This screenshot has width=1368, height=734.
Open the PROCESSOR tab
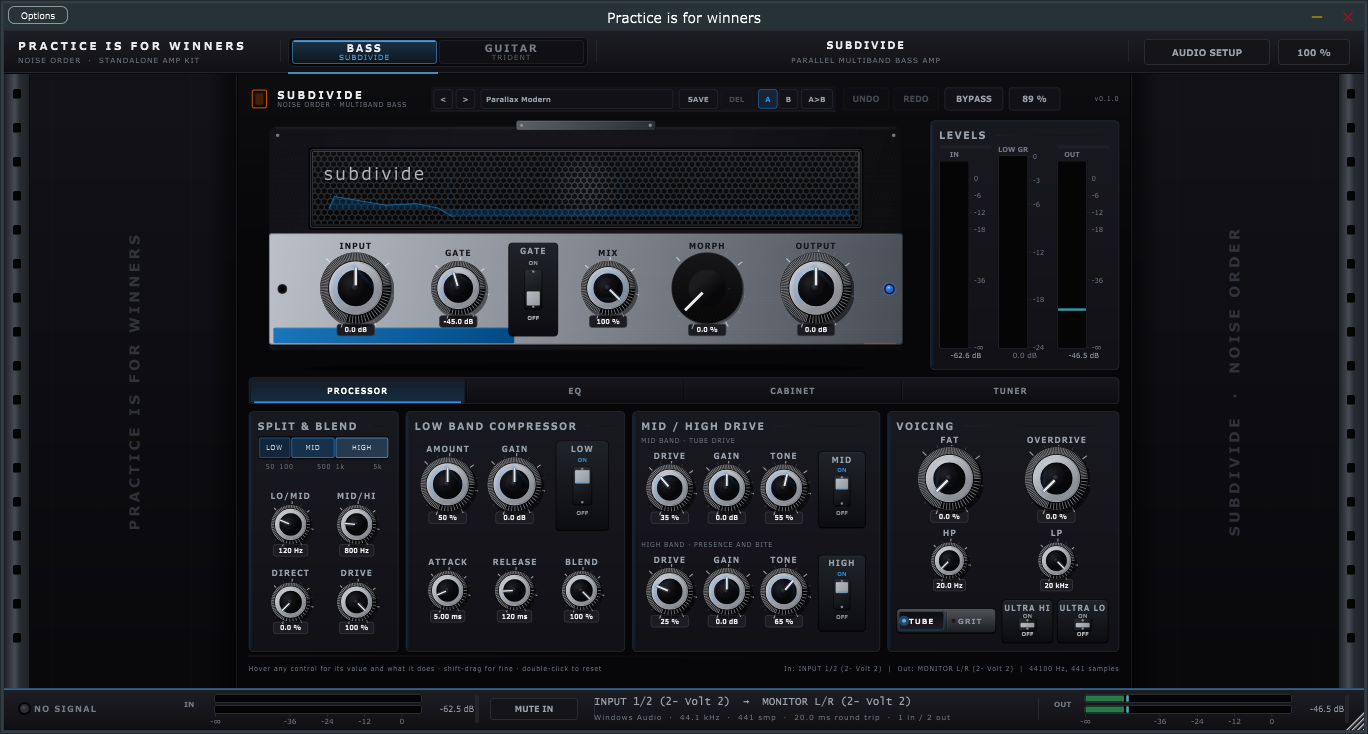click(357, 391)
